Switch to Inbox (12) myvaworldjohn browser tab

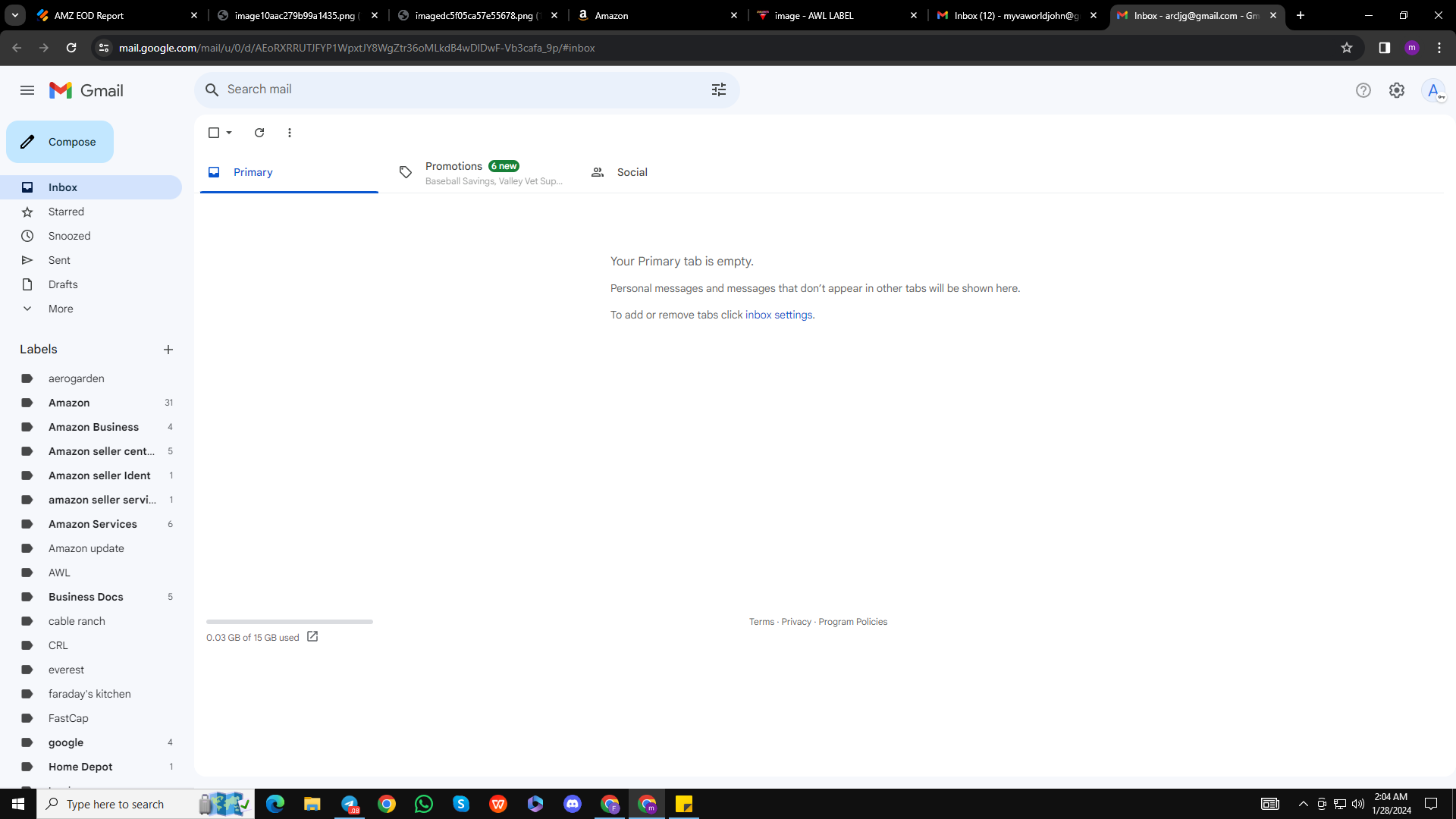coord(1018,15)
